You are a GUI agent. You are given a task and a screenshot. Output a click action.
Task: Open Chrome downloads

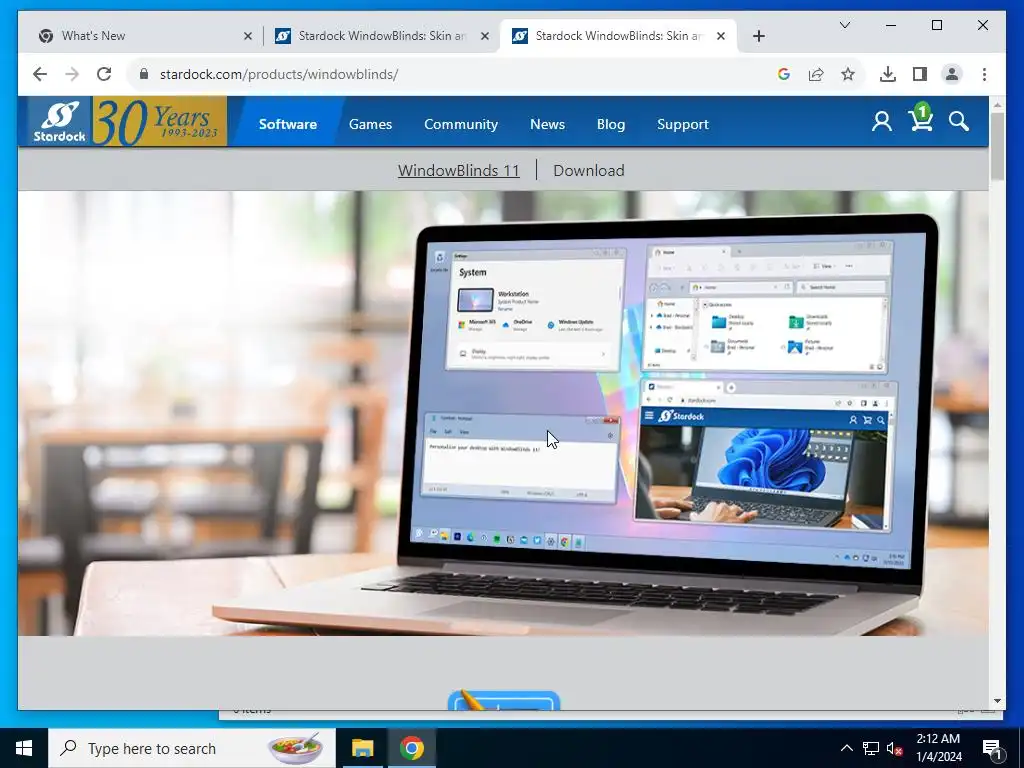click(x=888, y=74)
